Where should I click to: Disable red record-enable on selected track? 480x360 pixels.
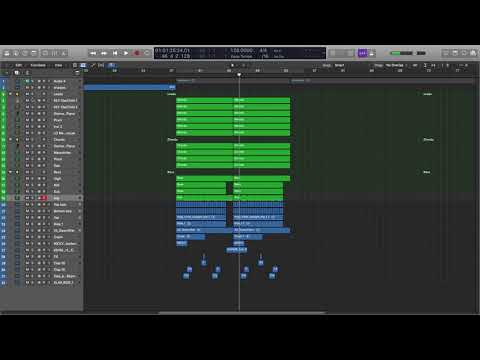(43, 198)
